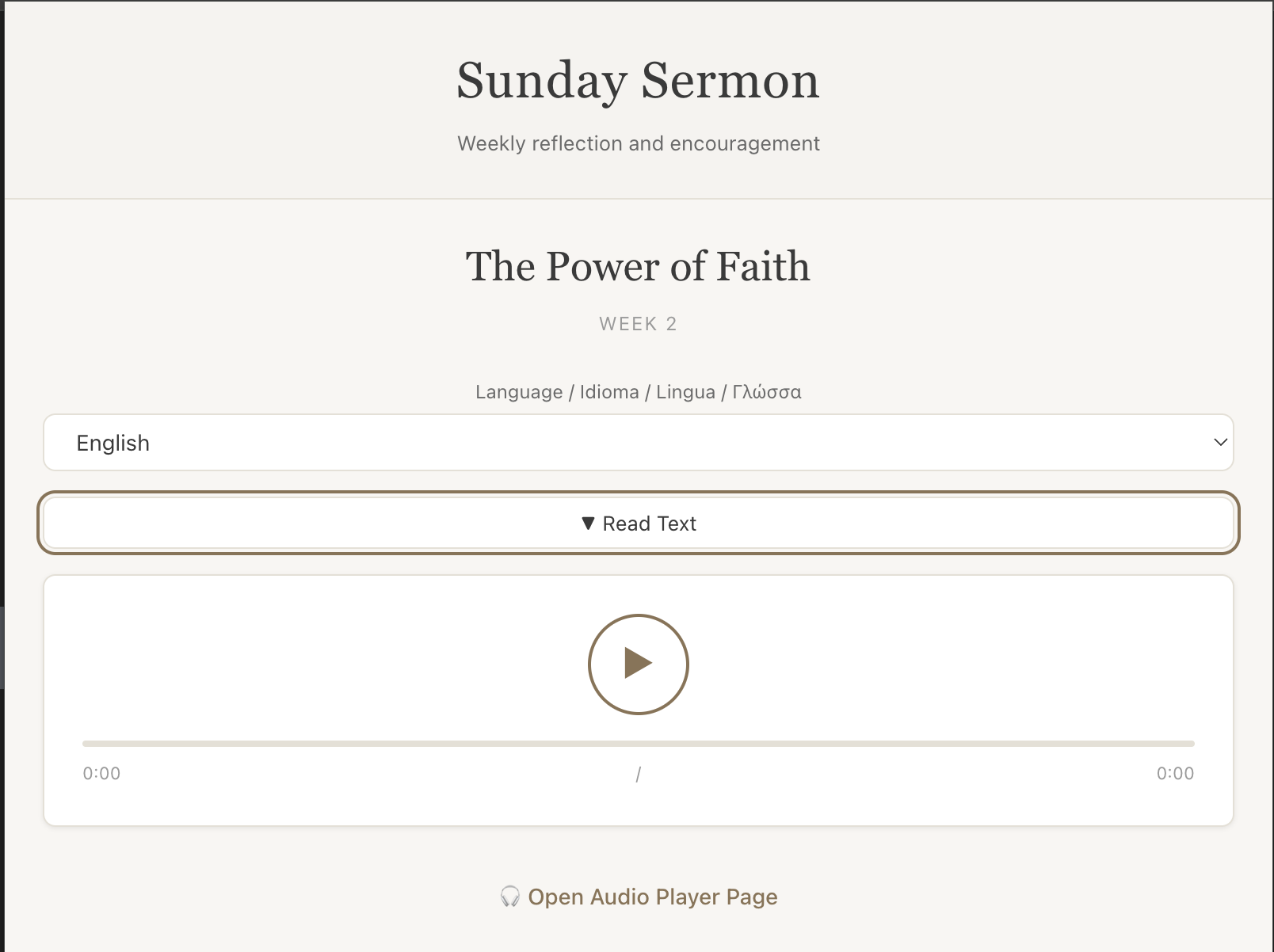
Task: Click the separator slash between the time labels
Action: coord(637,774)
